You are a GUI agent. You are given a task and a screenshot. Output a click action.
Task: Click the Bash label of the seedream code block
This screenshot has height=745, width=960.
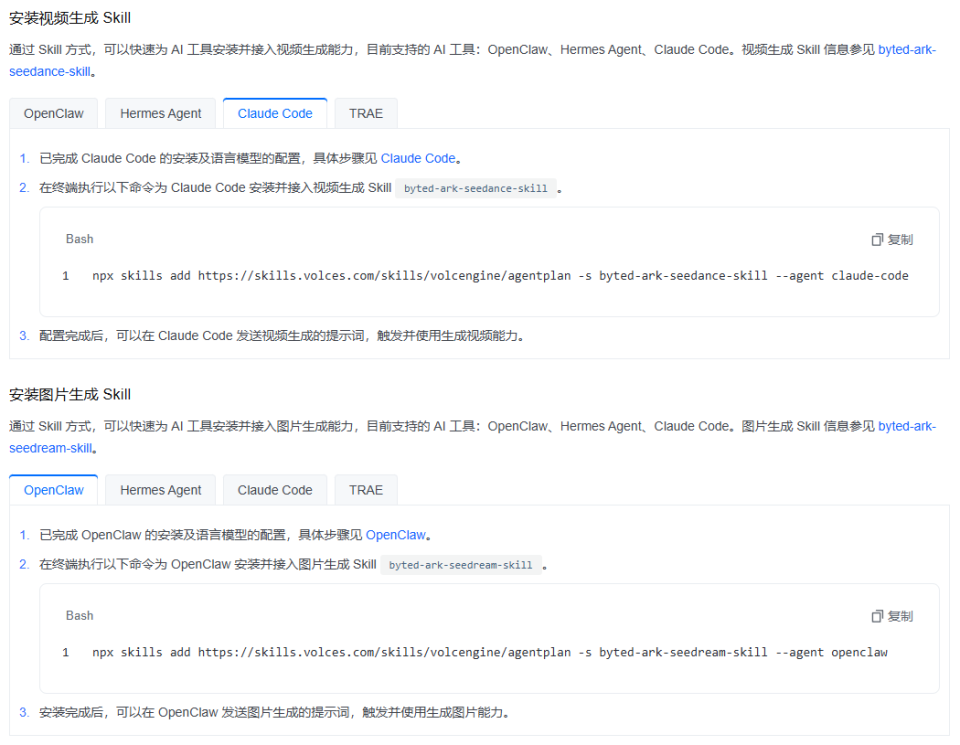coord(80,616)
